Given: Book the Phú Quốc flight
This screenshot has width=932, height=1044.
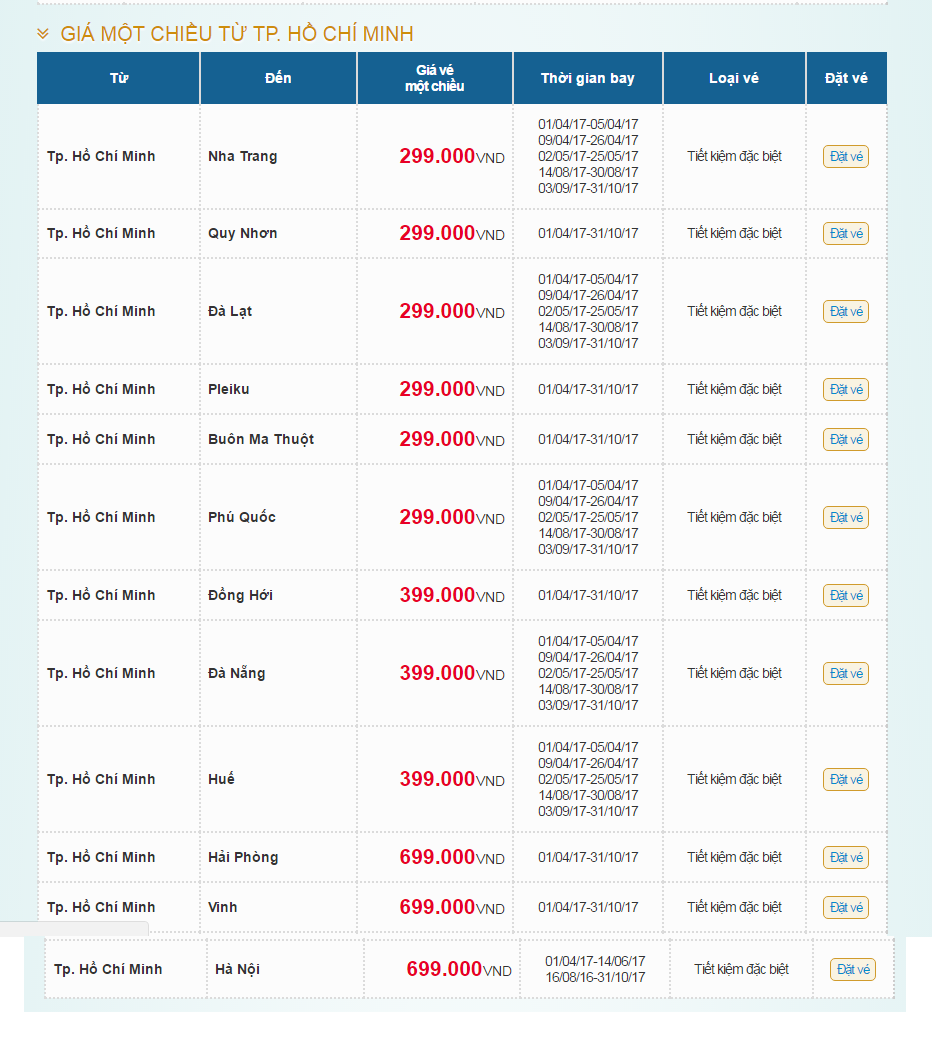Looking at the screenshot, I should 845,518.
